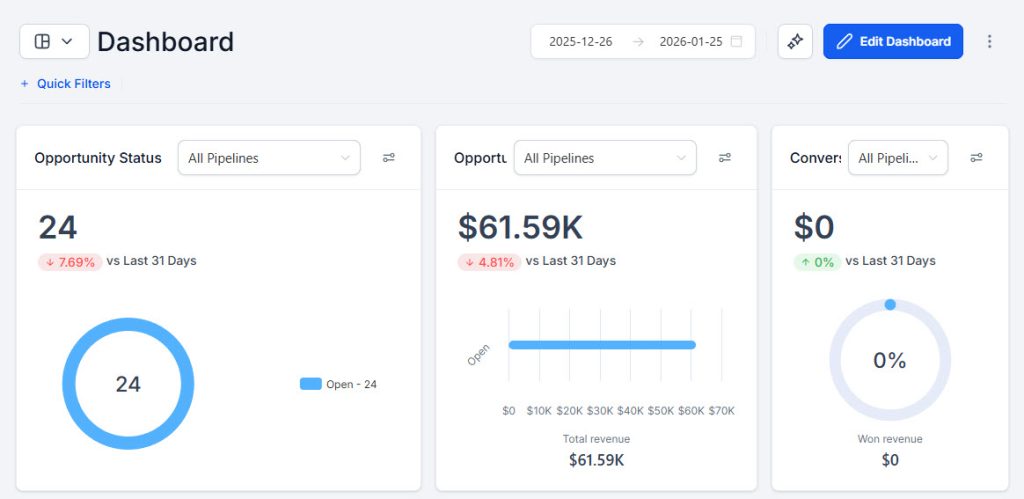This screenshot has width=1024, height=499.
Task: Open Opportunity Value widget filter settings icon
Action: click(725, 158)
